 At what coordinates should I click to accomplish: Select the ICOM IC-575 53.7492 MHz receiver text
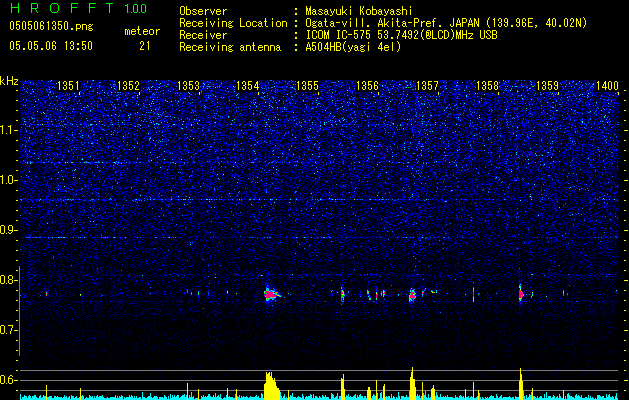[401, 35]
